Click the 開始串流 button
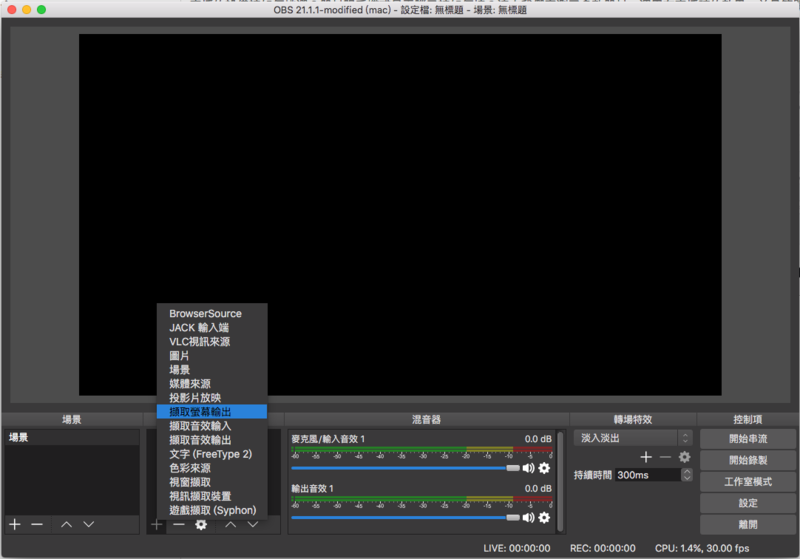Viewport: 800px width, 559px height. click(x=748, y=438)
